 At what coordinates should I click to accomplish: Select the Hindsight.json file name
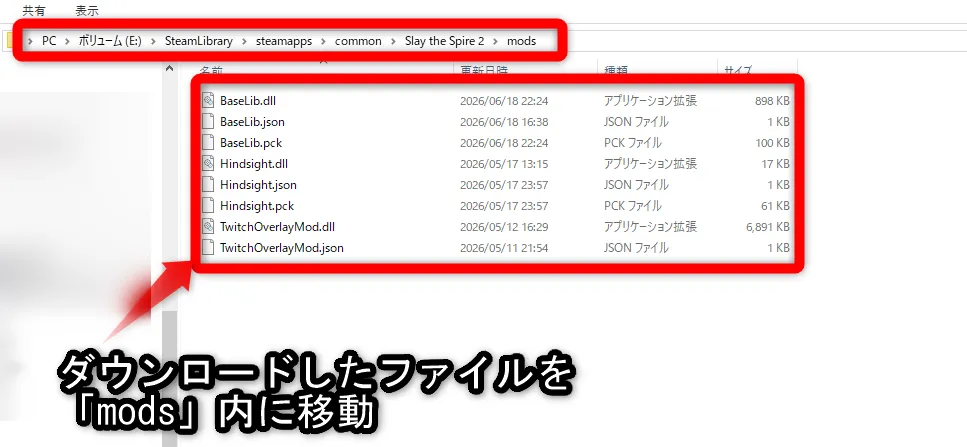coord(258,184)
